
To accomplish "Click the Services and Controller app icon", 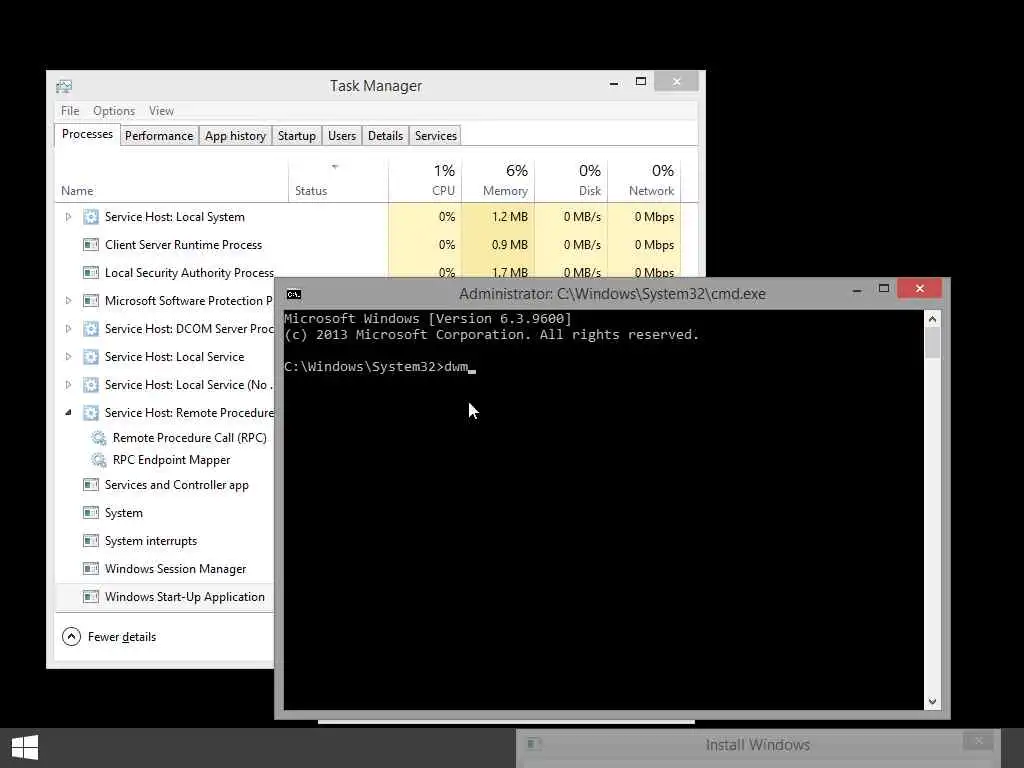I will pos(91,485).
